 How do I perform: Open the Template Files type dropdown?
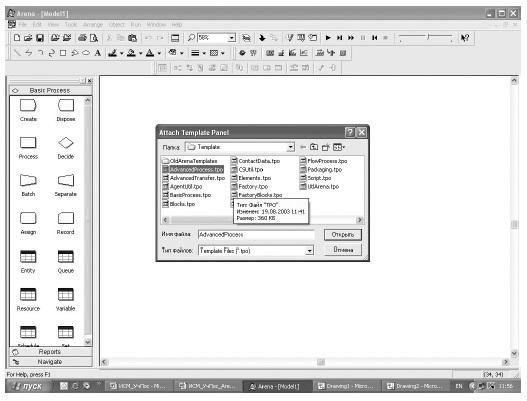pyautogui.click(x=309, y=251)
